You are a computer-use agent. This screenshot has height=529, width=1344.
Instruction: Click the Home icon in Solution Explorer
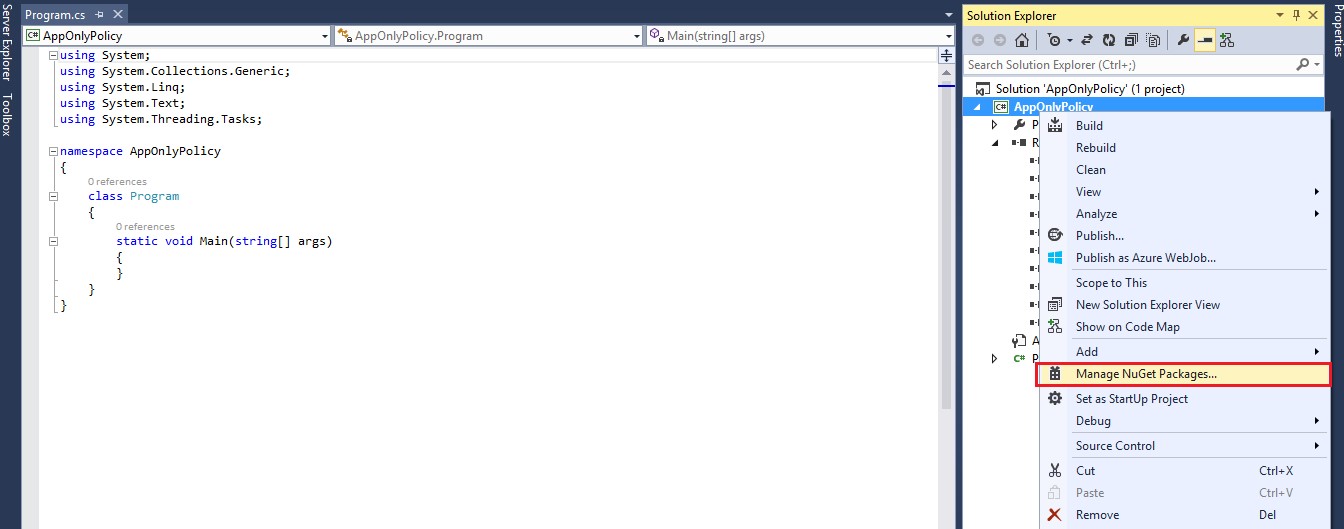1022,41
